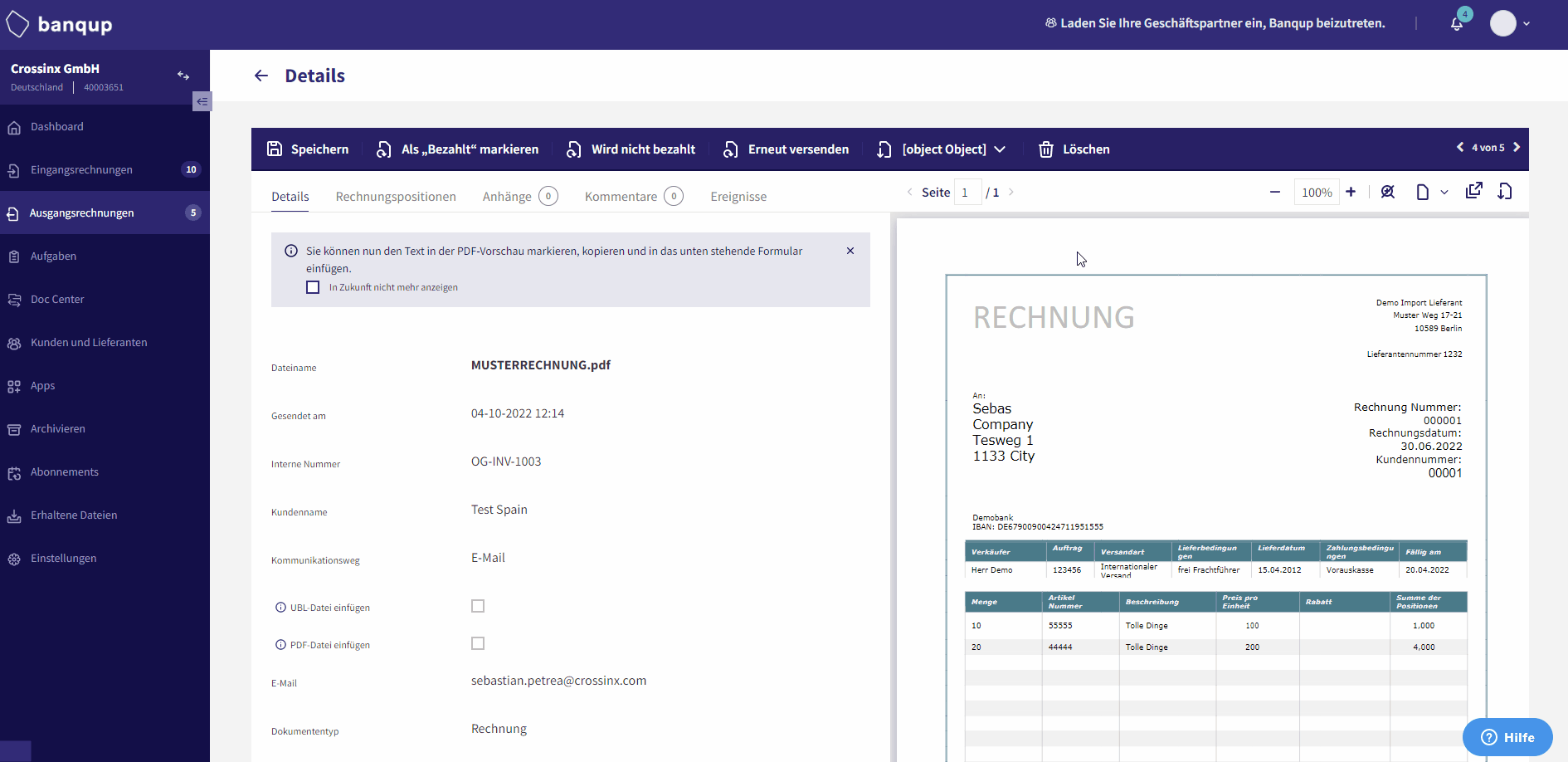The width and height of the screenshot is (1568, 762).
Task: Open the user avatar menu
Action: tap(1510, 23)
